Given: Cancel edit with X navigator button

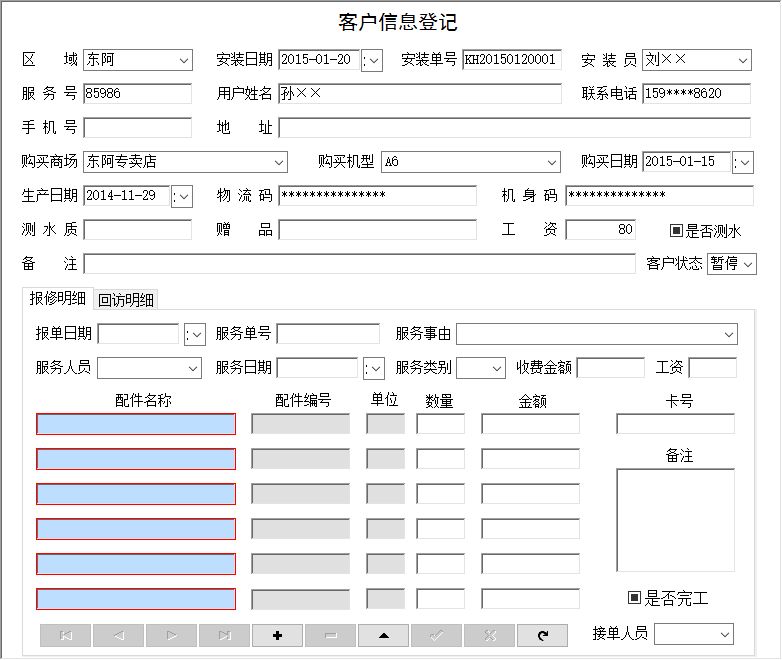Looking at the screenshot, I should click(490, 635).
